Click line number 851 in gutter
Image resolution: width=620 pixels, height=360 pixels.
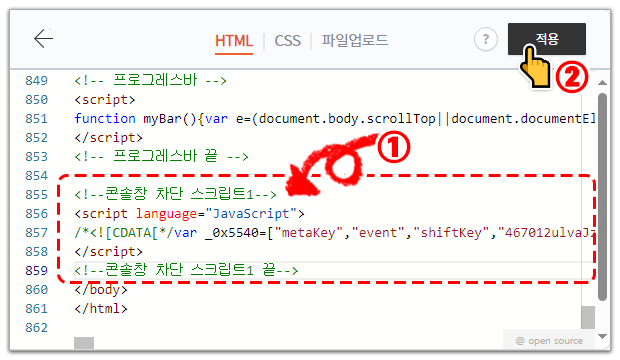(x=36, y=119)
